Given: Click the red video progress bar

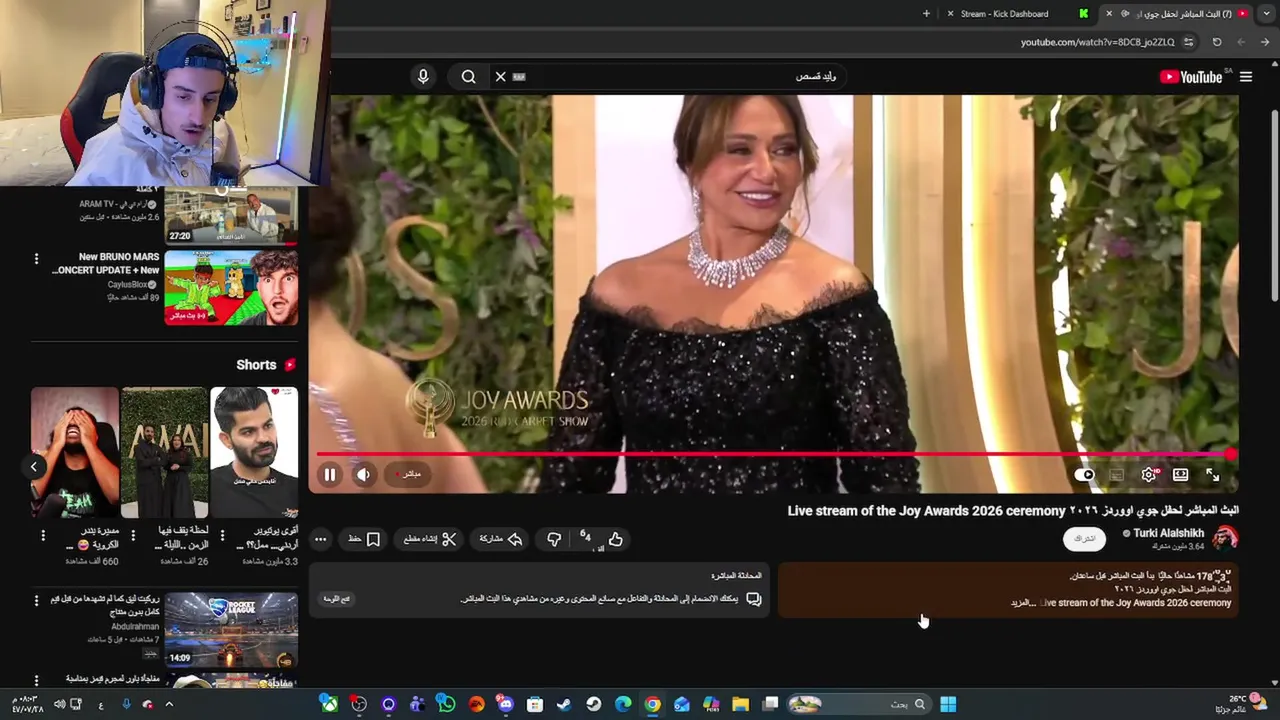Looking at the screenshot, I should (775, 454).
